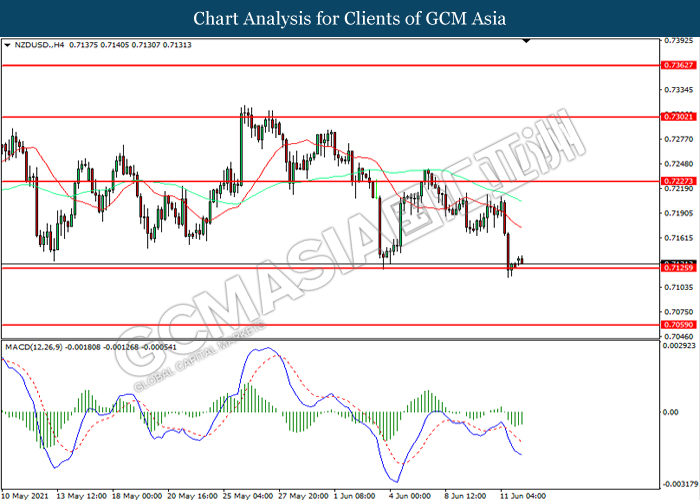The image size is (700, 500).
Task: Click the 8 Jun 12:00 time label
Action: pos(465,496)
